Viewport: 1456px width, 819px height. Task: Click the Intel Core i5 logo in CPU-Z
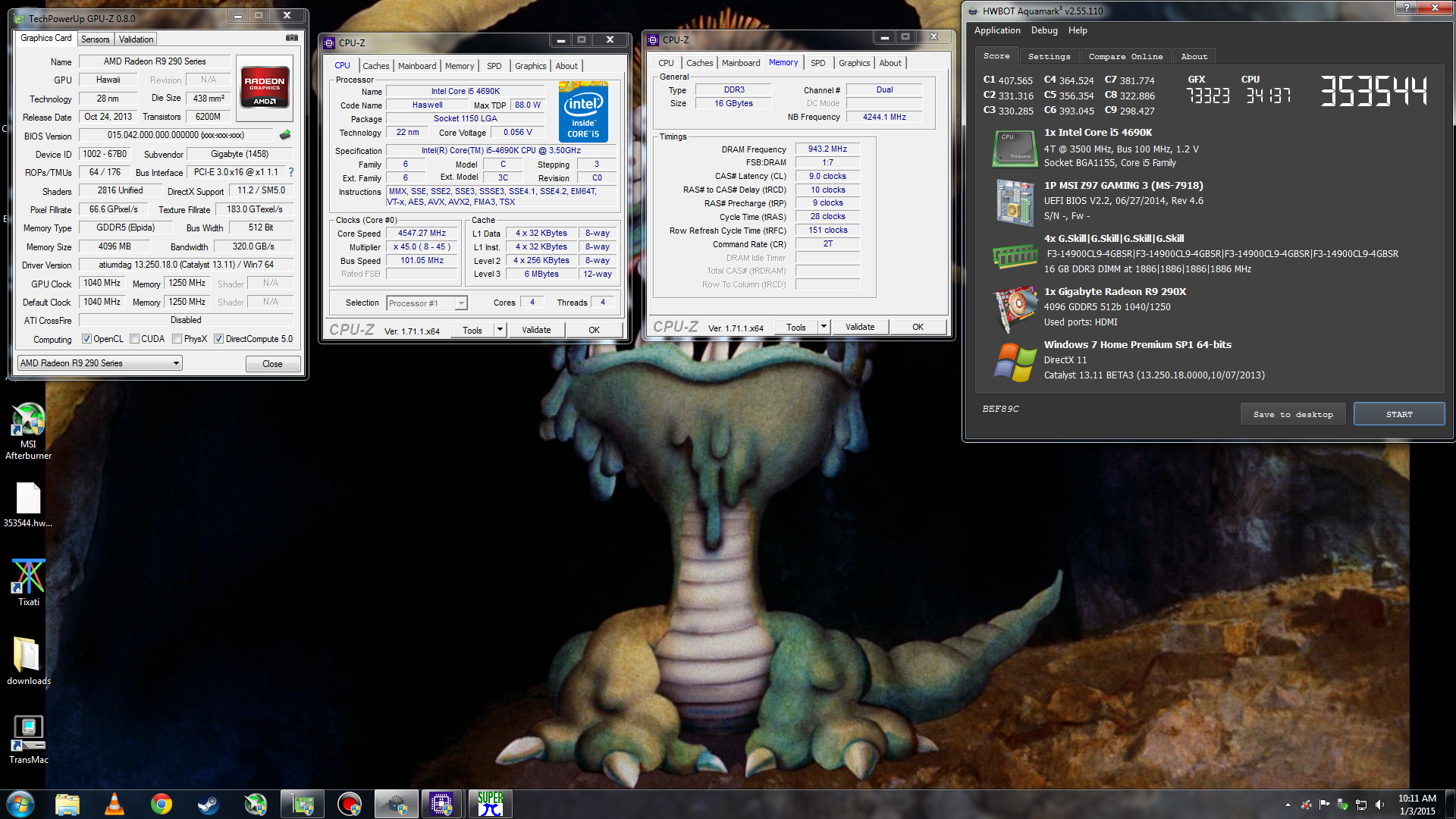pyautogui.click(x=583, y=111)
